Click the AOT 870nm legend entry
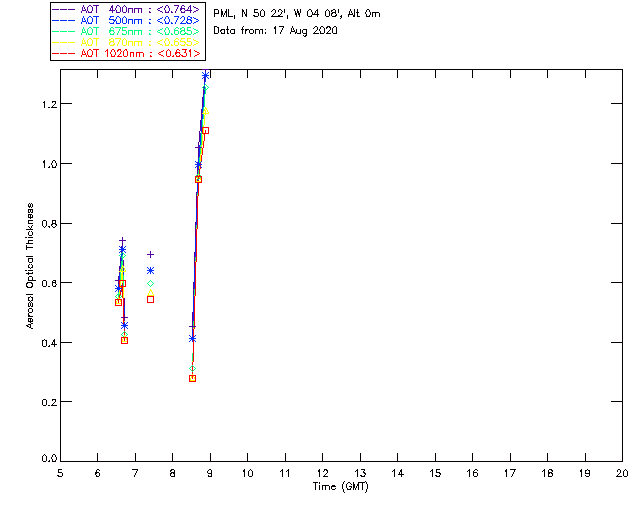 pyautogui.click(x=127, y=42)
